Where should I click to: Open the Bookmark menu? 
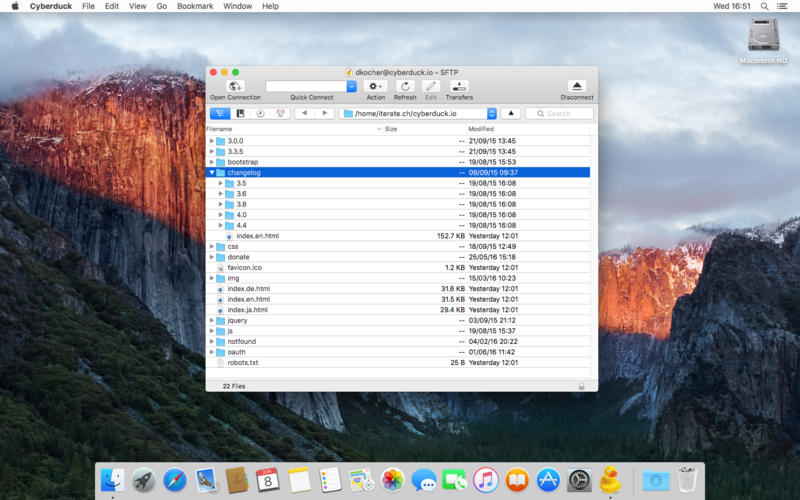click(x=195, y=6)
